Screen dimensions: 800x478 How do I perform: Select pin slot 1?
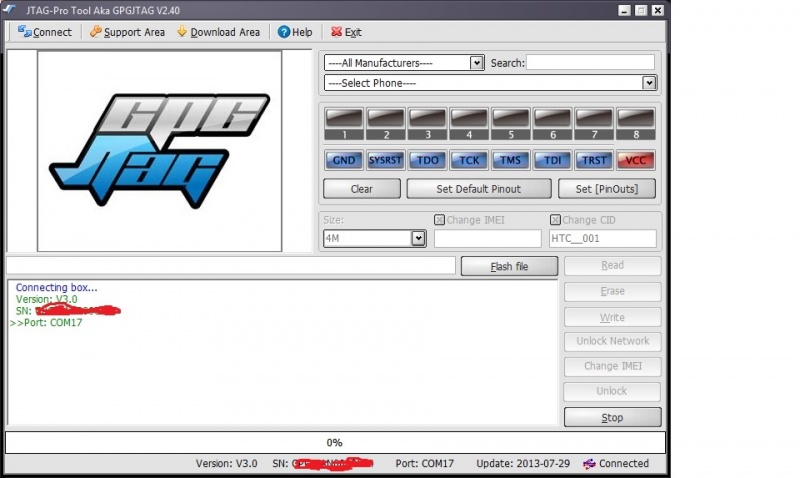point(344,124)
